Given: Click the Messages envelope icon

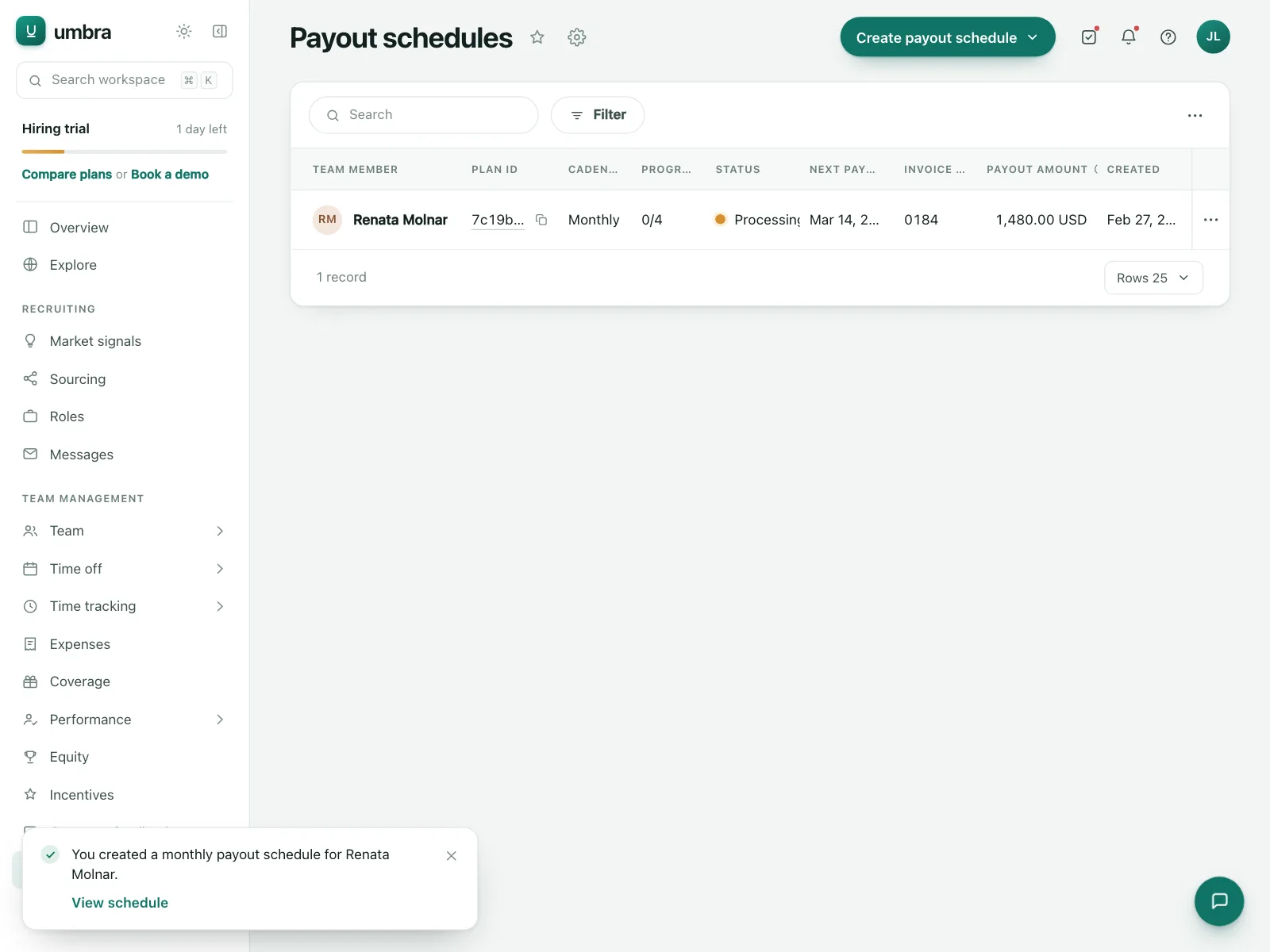Looking at the screenshot, I should [30, 454].
